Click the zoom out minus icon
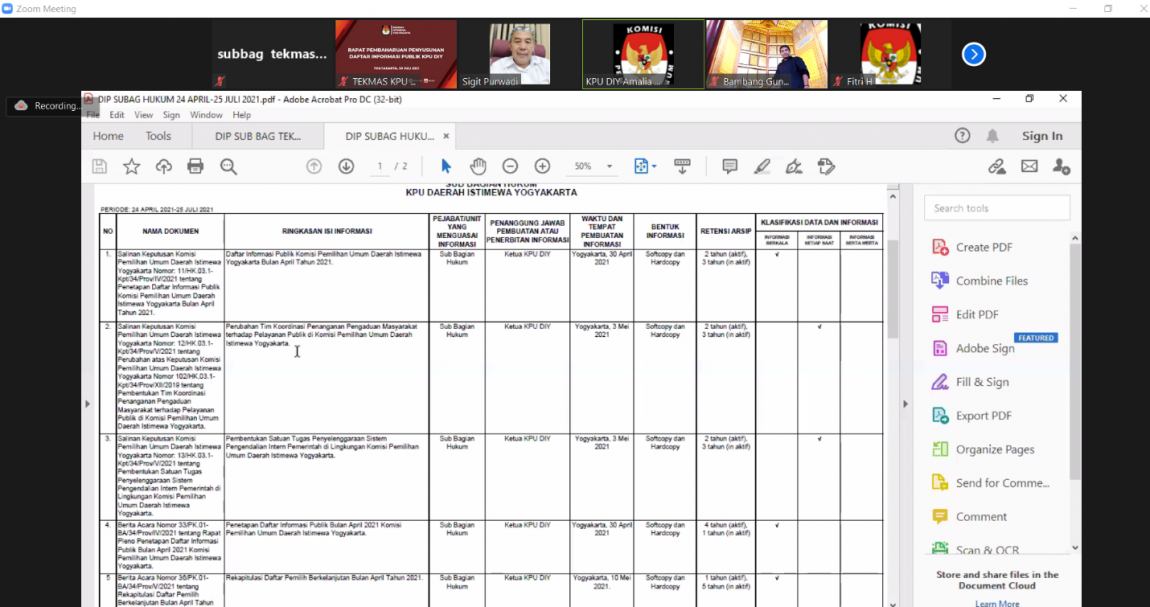 [x=510, y=166]
